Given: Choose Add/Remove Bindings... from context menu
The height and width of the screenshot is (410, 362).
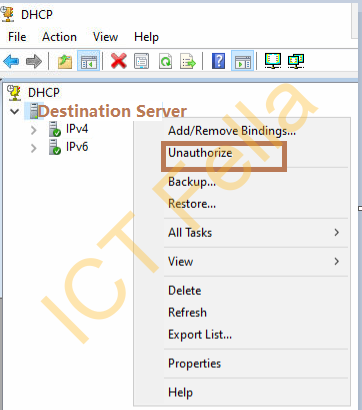Looking at the screenshot, I should tap(242, 131).
